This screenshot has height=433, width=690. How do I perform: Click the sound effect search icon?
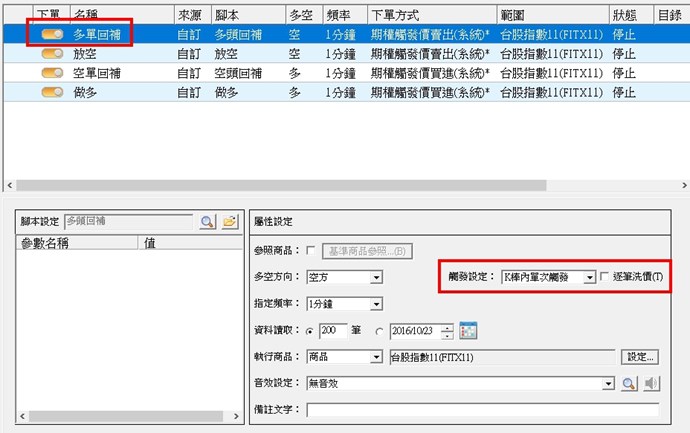tap(629, 383)
